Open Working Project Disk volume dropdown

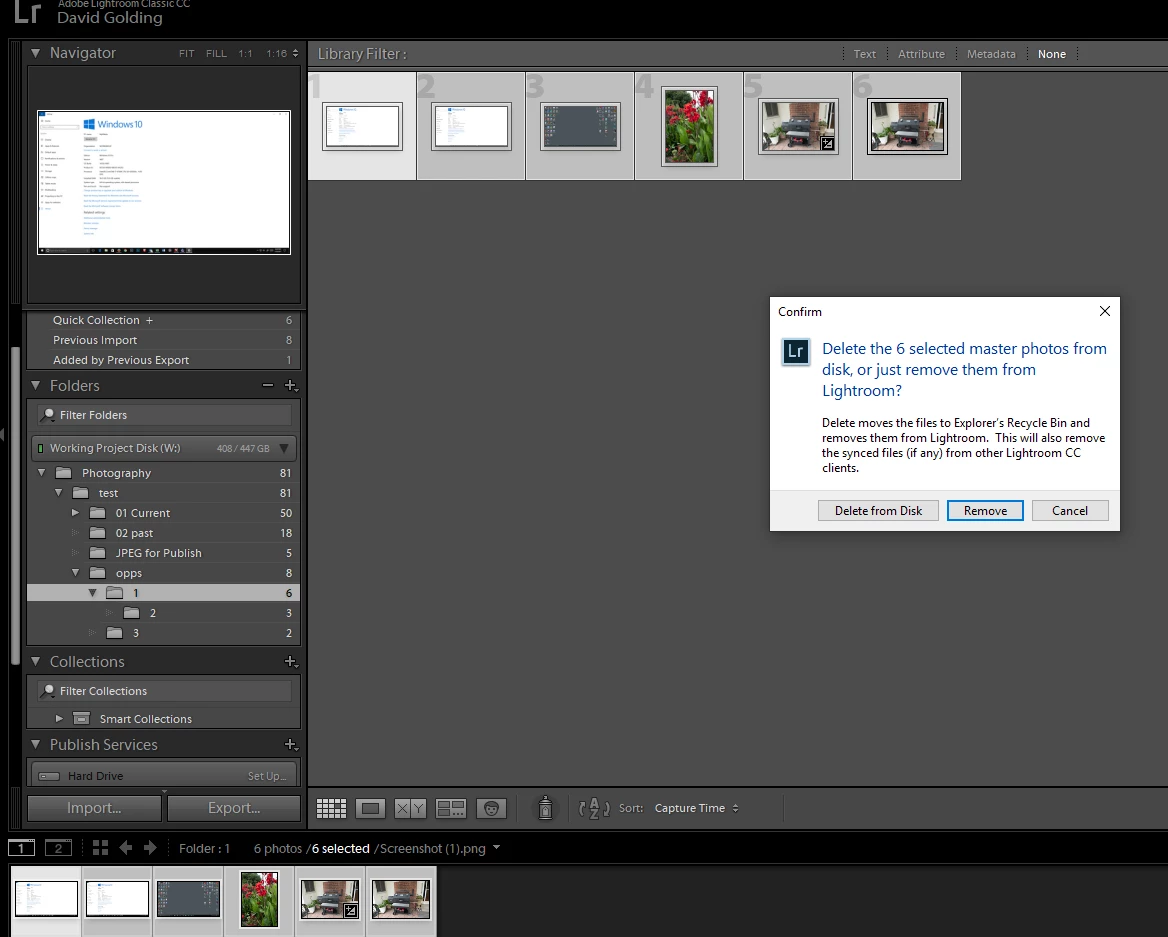(284, 448)
